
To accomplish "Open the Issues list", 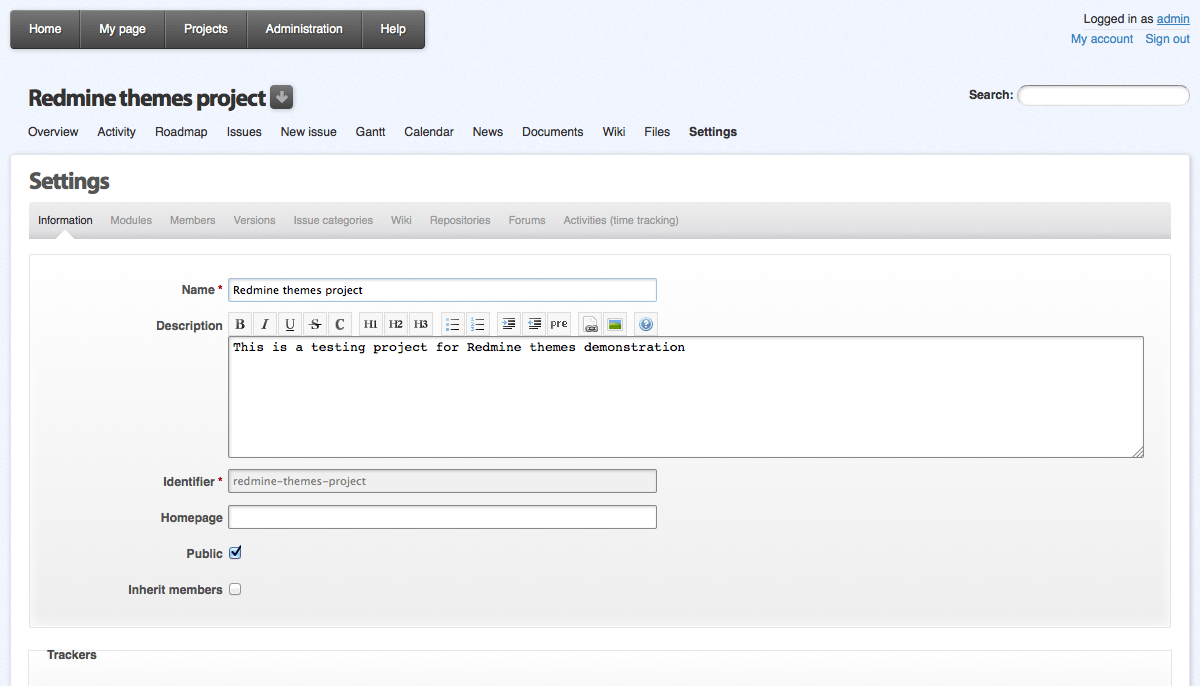I will [244, 132].
